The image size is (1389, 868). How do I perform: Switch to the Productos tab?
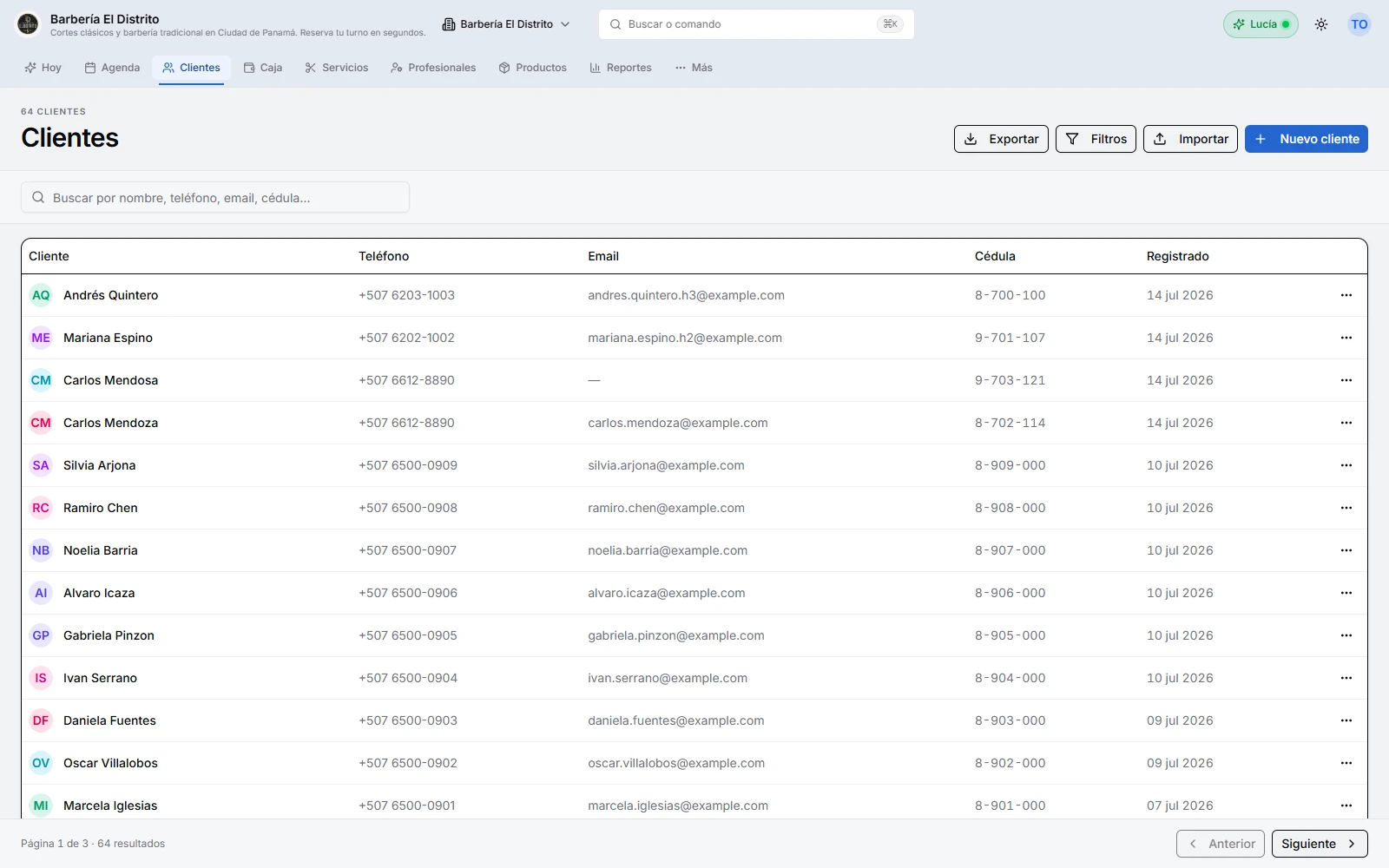(533, 68)
